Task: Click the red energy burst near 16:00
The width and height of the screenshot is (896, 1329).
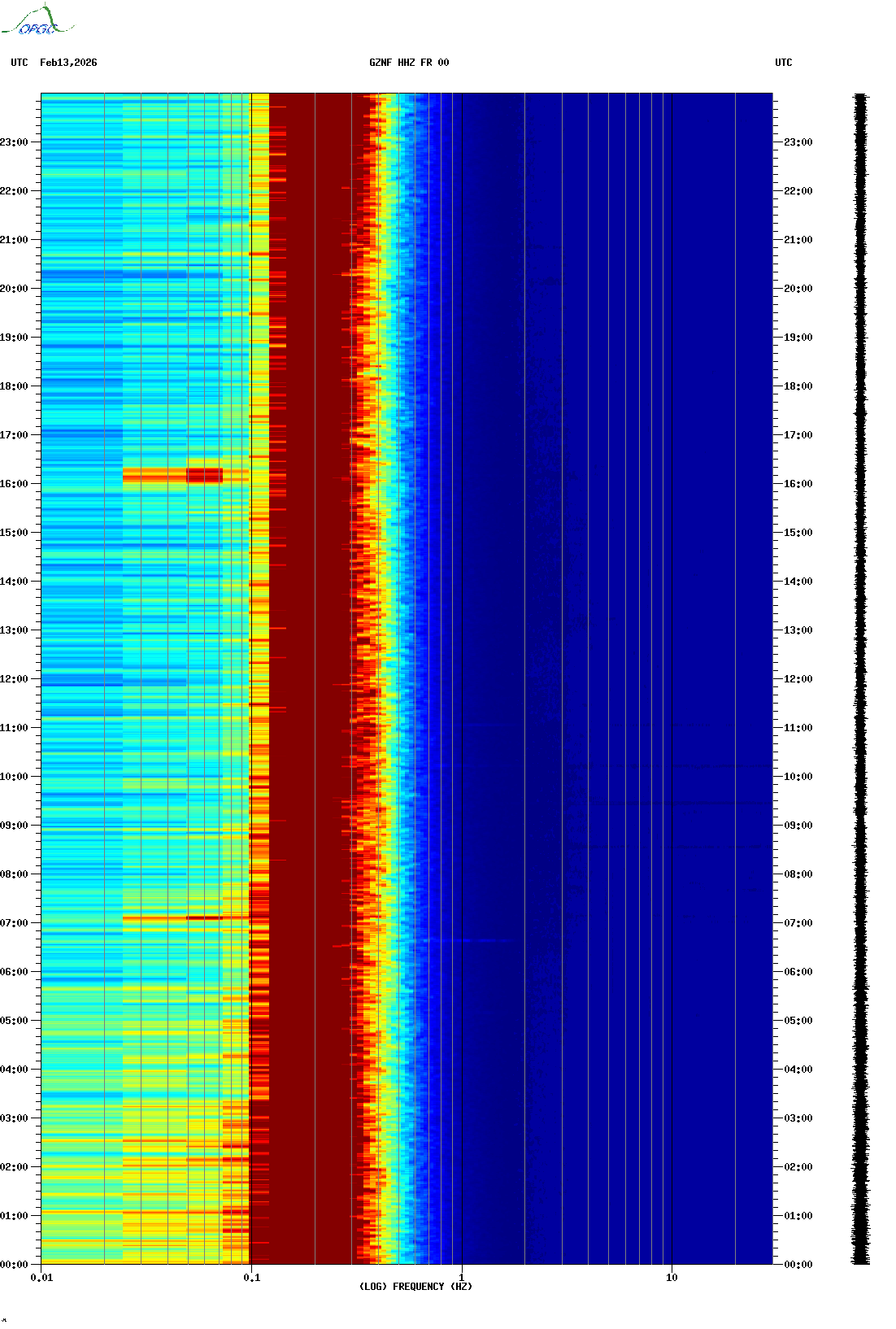Action: 204,475
